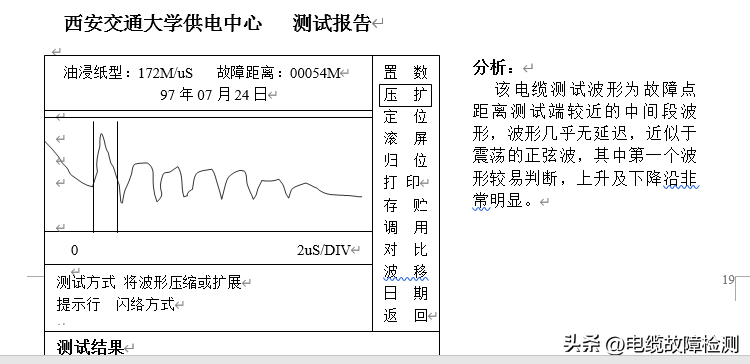This screenshot has height=364, width=750.
Task: Select the 滚屏 menu entry
Action: pyautogui.click(x=406, y=138)
